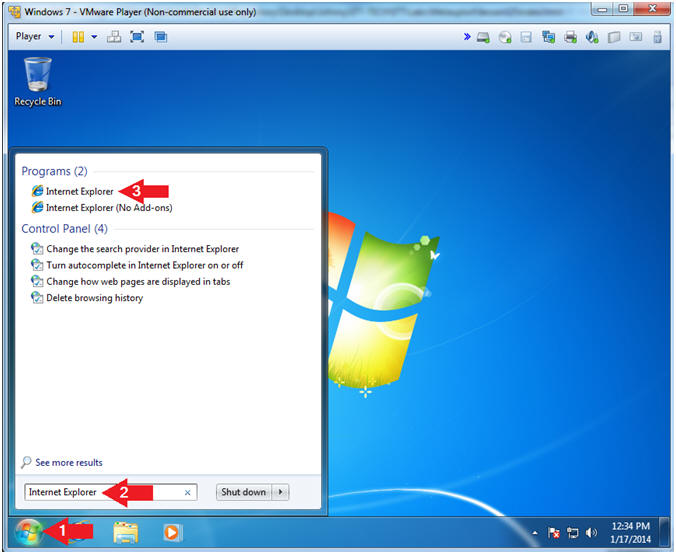Screen dimensions: 676x554
Task: Launch Internet Explorer (No Add-ons)
Action: click(x=102, y=207)
